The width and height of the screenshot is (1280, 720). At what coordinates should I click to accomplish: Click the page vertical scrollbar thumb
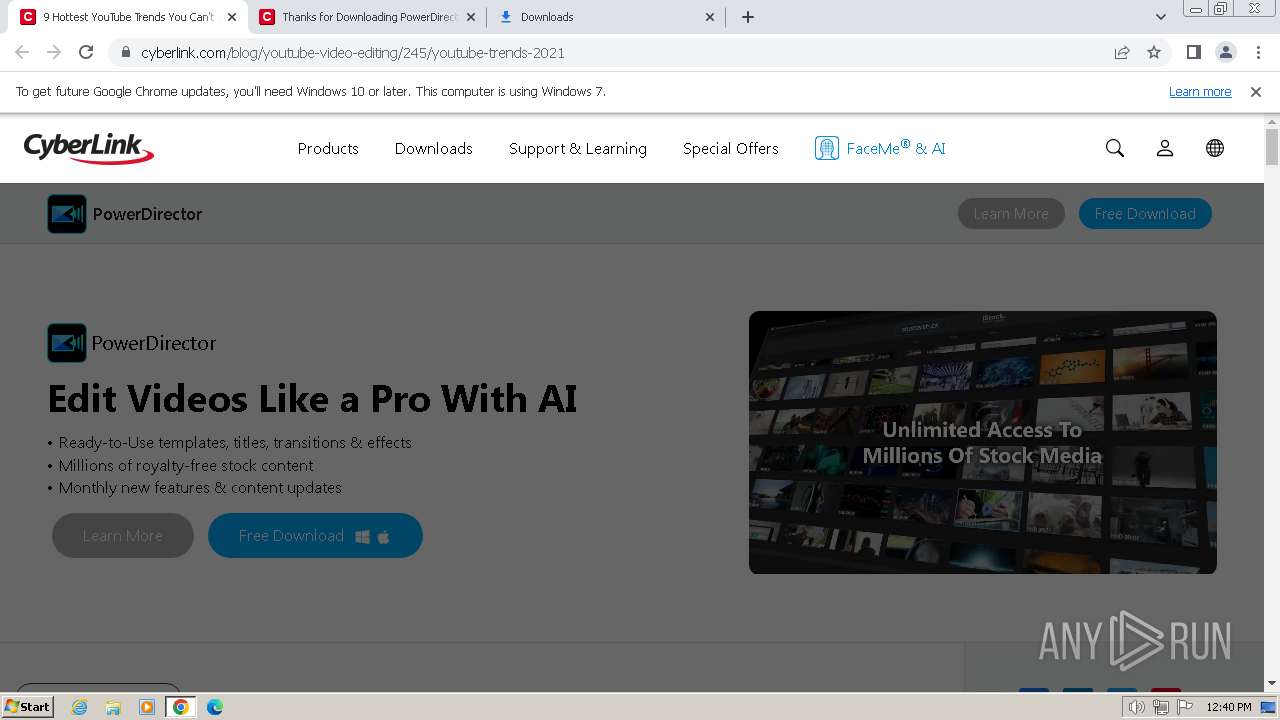(x=1272, y=146)
